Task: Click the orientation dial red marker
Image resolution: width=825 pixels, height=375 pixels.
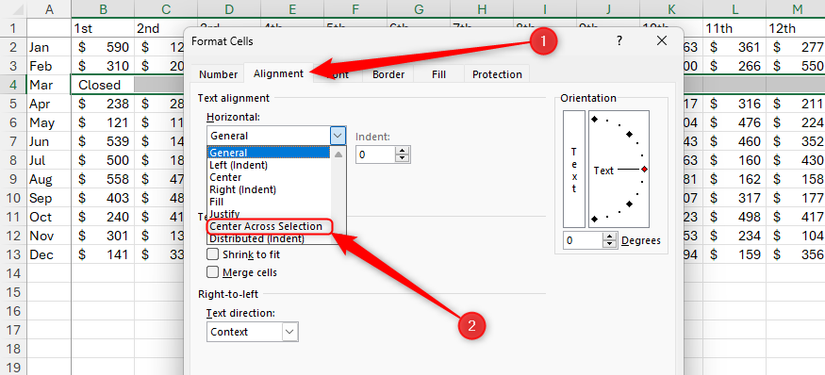Action: point(645,169)
